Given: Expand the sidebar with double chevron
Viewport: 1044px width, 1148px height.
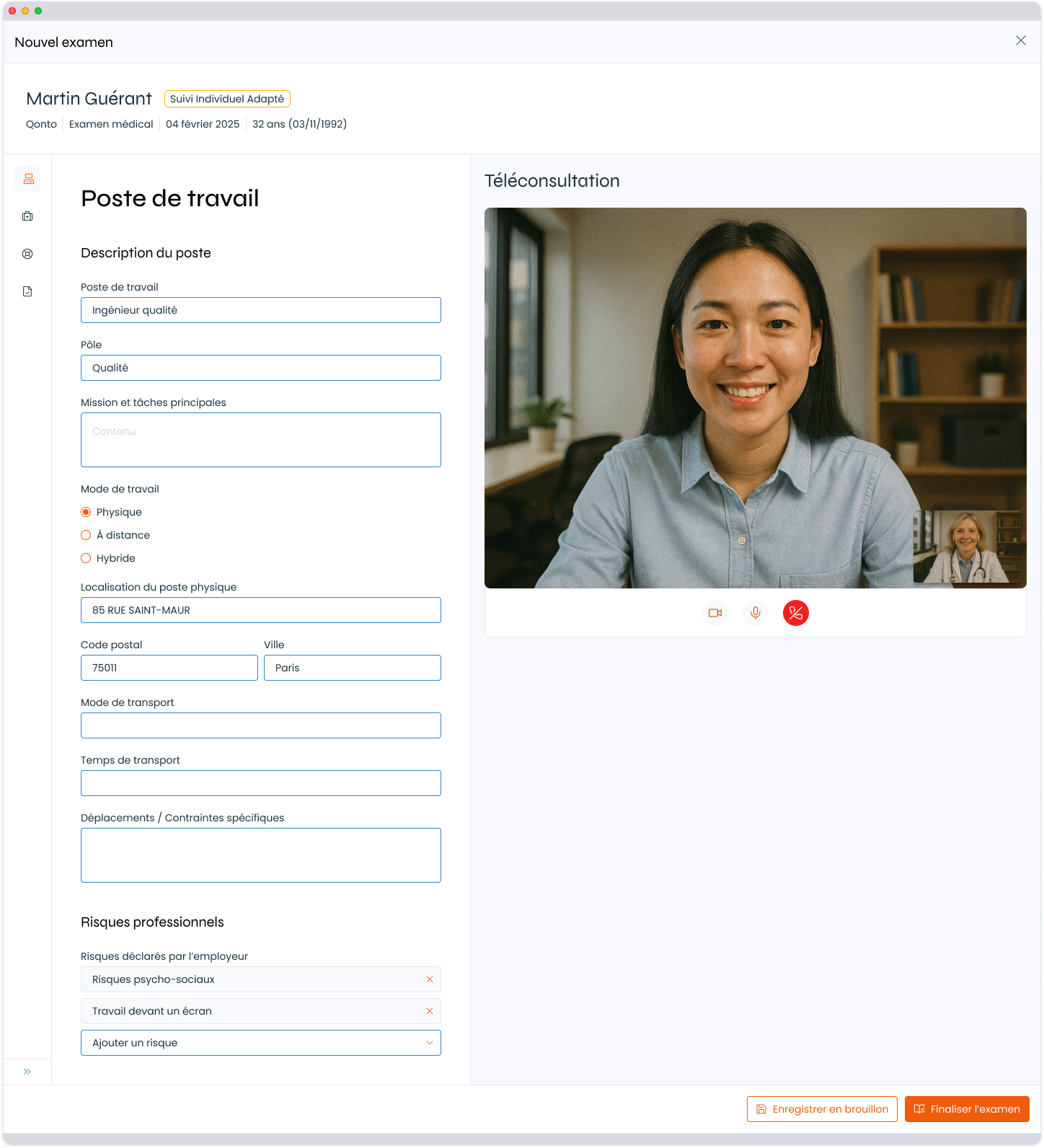Looking at the screenshot, I should [x=27, y=1072].
